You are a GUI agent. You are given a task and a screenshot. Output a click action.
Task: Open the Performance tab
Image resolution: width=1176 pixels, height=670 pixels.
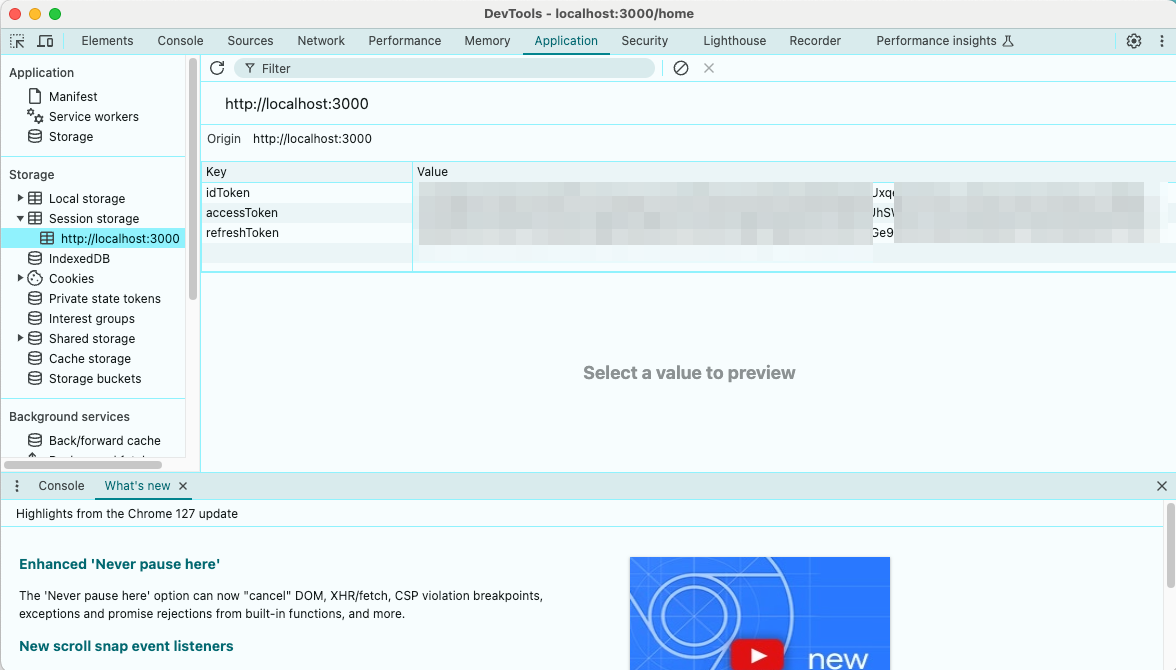(x=405, y=41)
